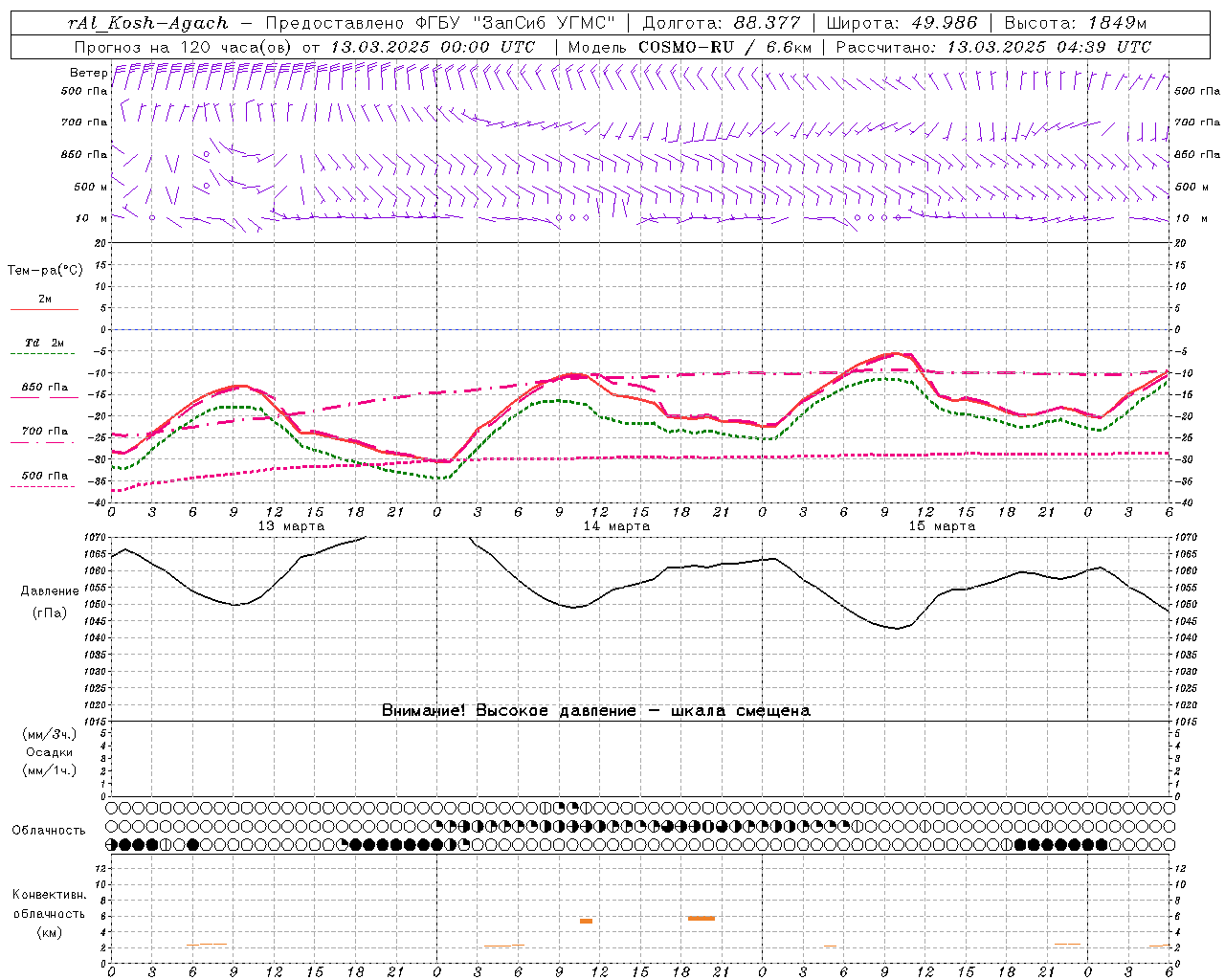1225x980 pixels.
Task: Click the Долгота: 88.377 value
Action: click(x=721, y=23)
